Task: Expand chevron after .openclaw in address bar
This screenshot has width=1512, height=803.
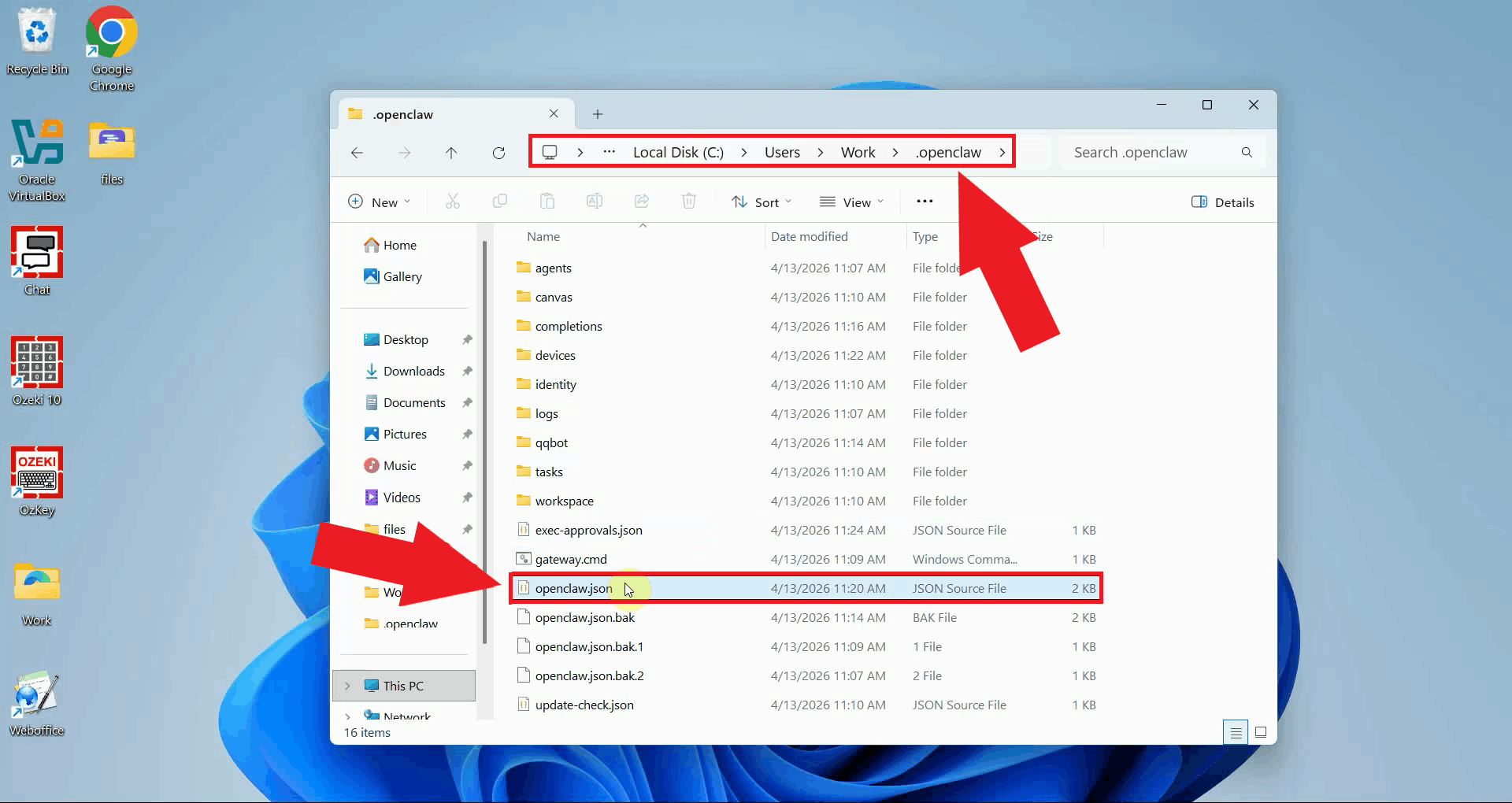Action: (1002, 153)
